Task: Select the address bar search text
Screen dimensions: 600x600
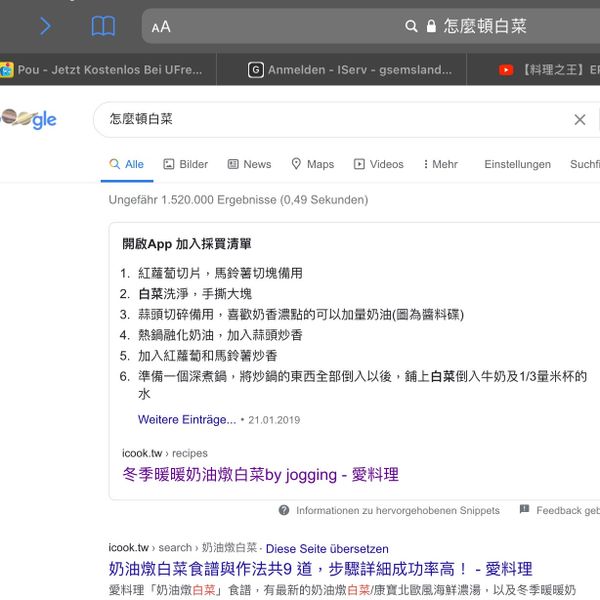Action: [485, 26]
